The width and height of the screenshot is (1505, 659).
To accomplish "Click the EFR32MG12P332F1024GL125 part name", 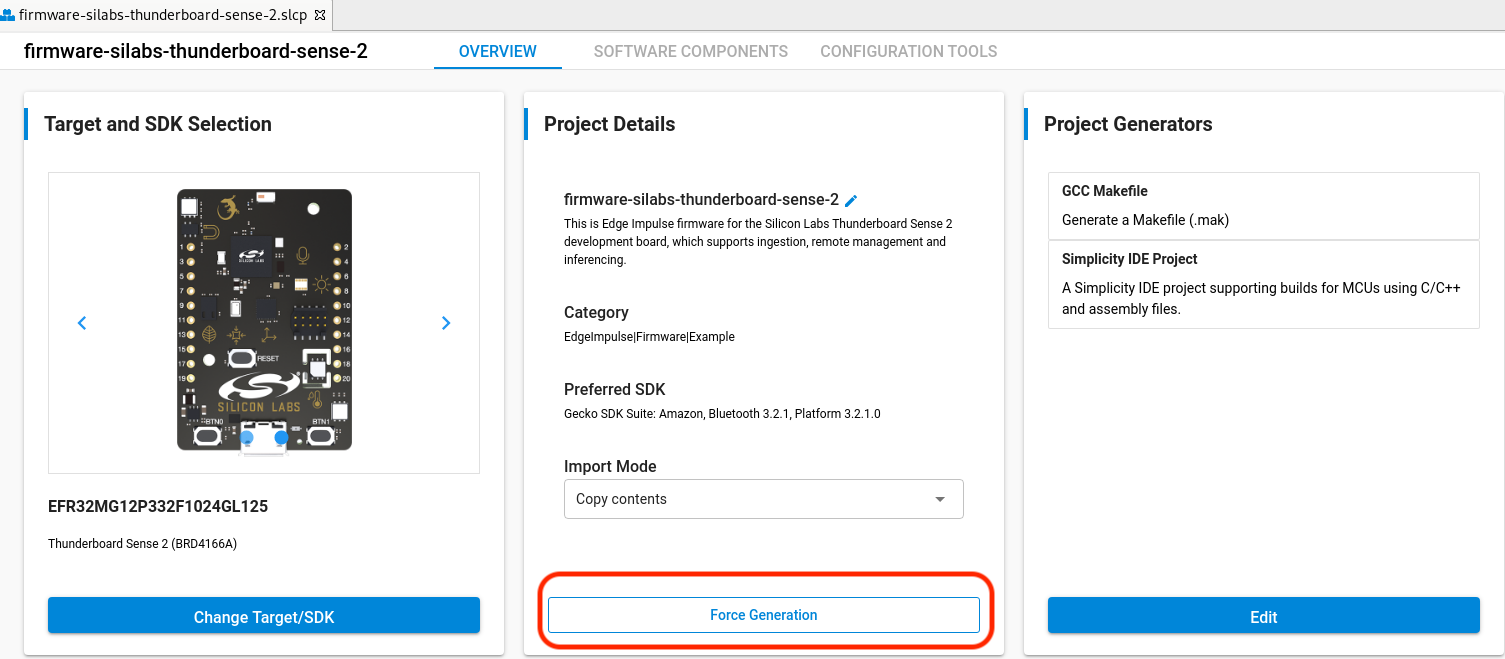I will point(158,506).
